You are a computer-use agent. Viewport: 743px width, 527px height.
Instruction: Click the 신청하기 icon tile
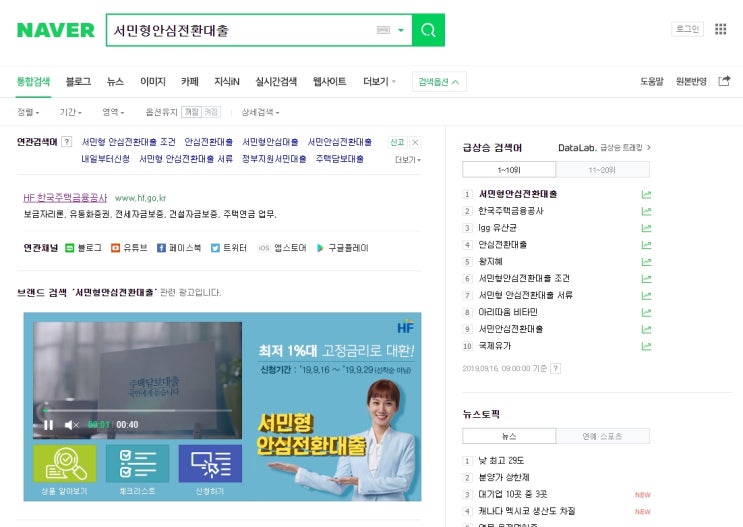[210, 463]
